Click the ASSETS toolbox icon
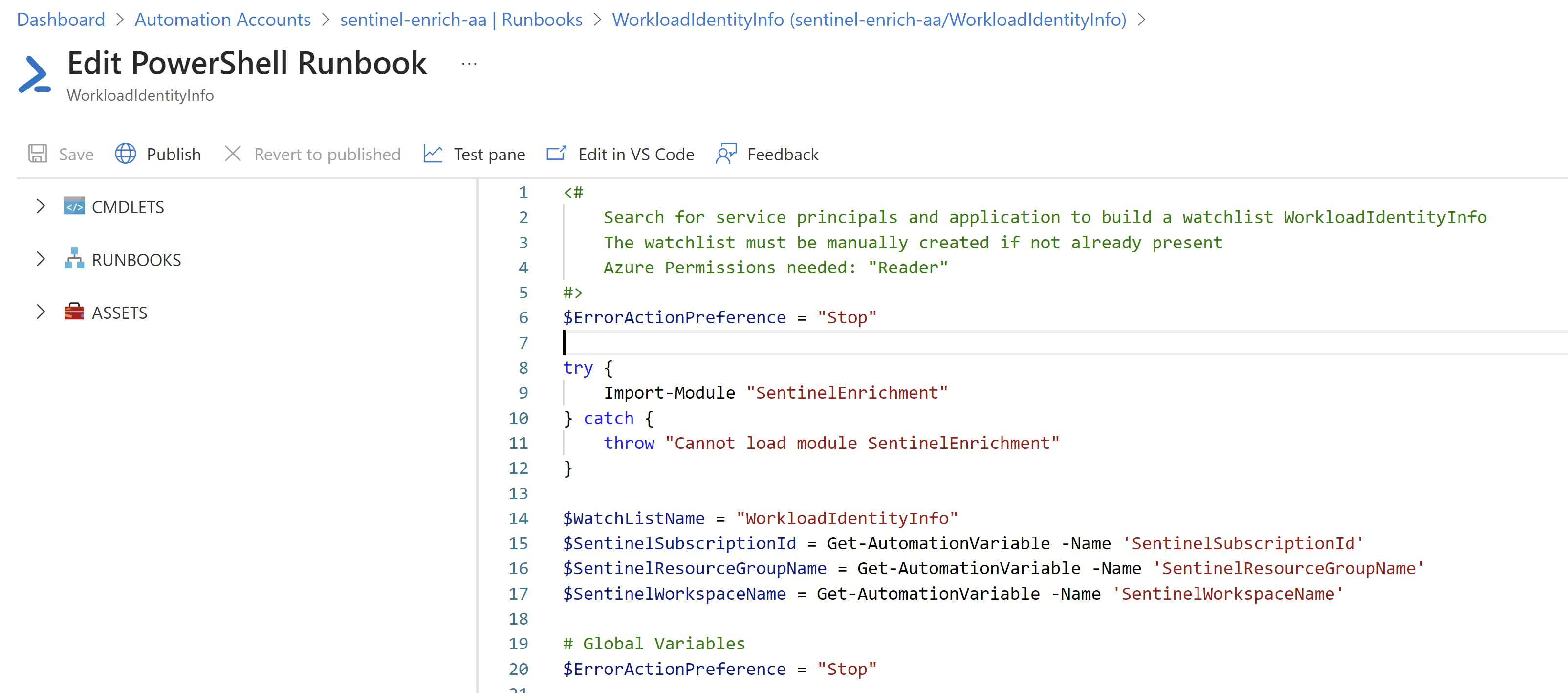 click(x=74, y=312)
